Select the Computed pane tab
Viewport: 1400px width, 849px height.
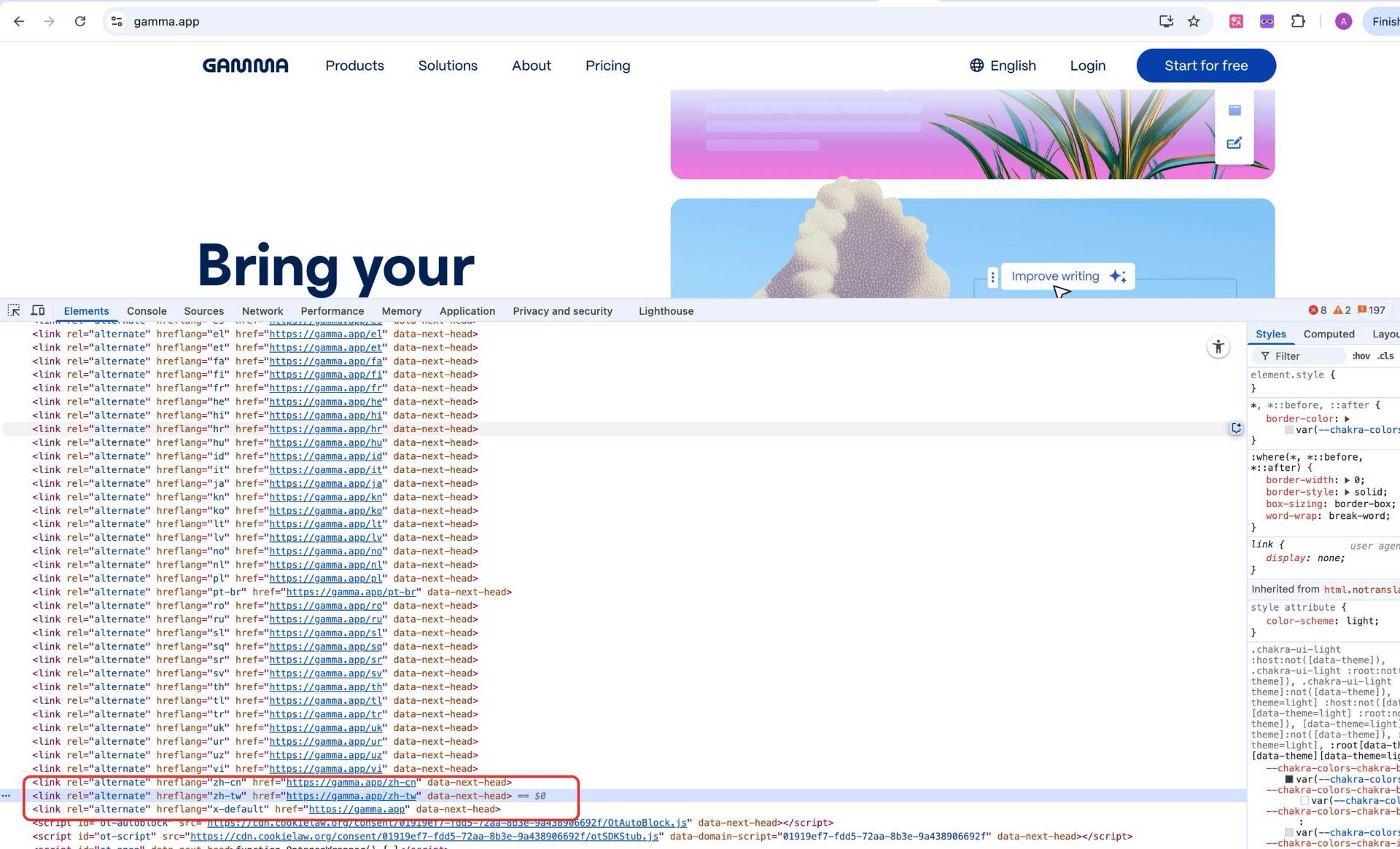pyautogui.click(x=1329, y=334)
